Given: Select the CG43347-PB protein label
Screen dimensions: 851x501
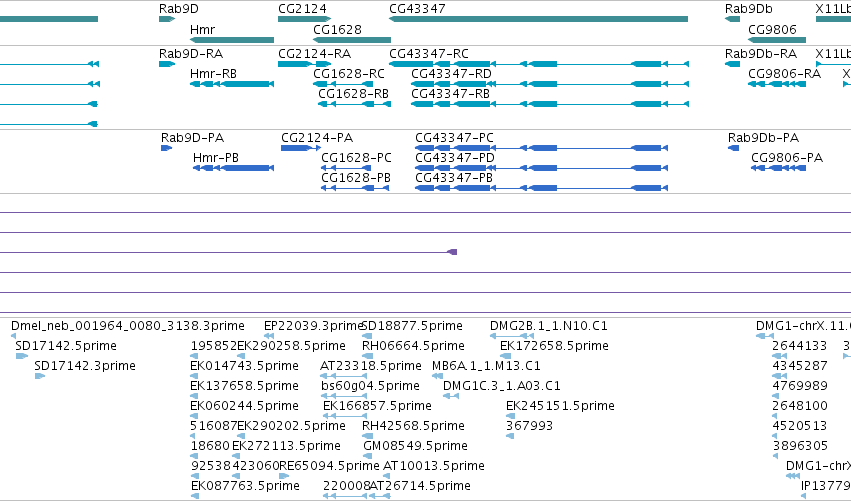Looking at the screenshot, I should 454,178.
